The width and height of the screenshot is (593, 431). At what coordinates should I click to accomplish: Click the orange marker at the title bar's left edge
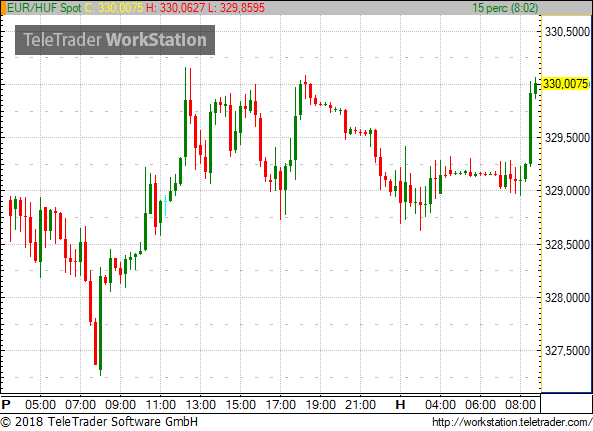pyautogui.click(x=3, y=8)
